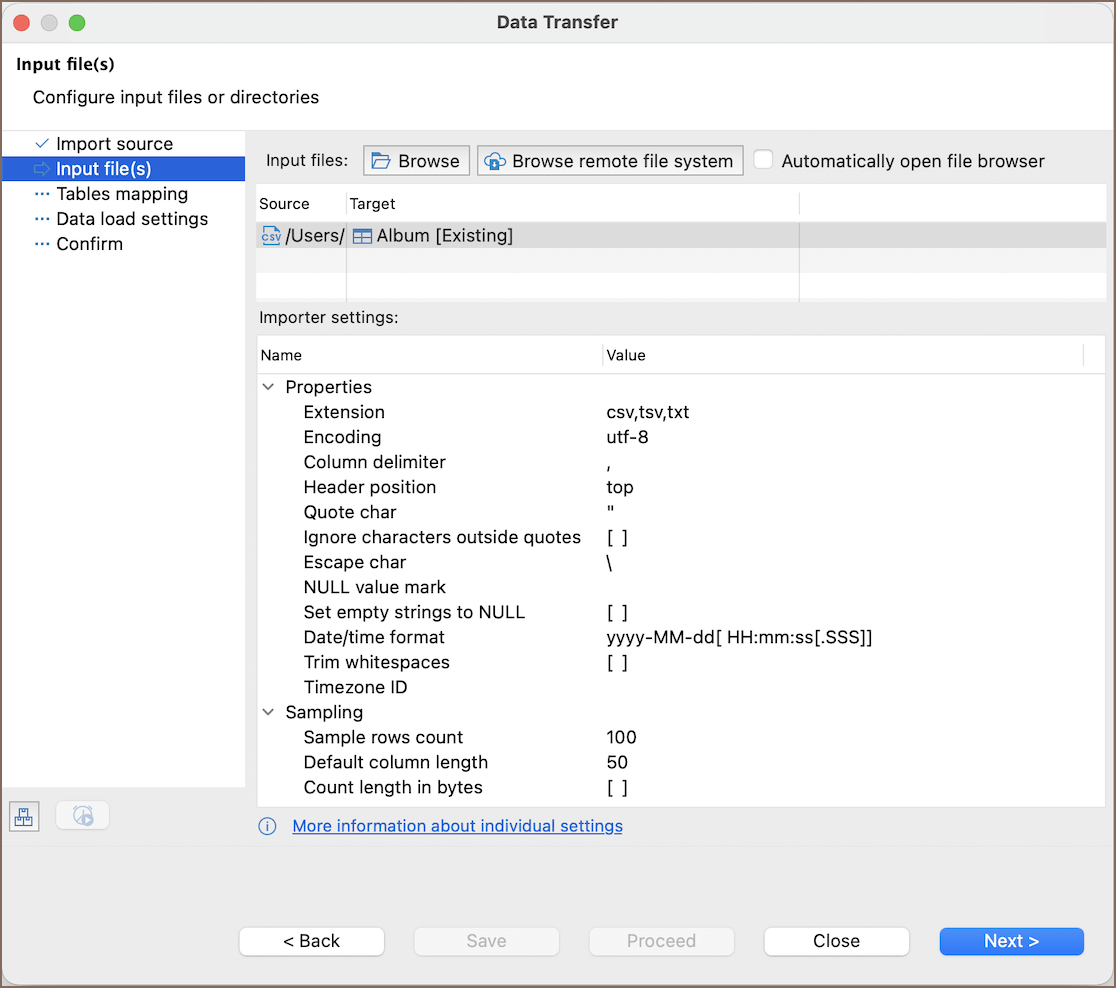Click the folder icon on Browse button
This screenshot has width=1116, height=988.
(x=381, y=161)
